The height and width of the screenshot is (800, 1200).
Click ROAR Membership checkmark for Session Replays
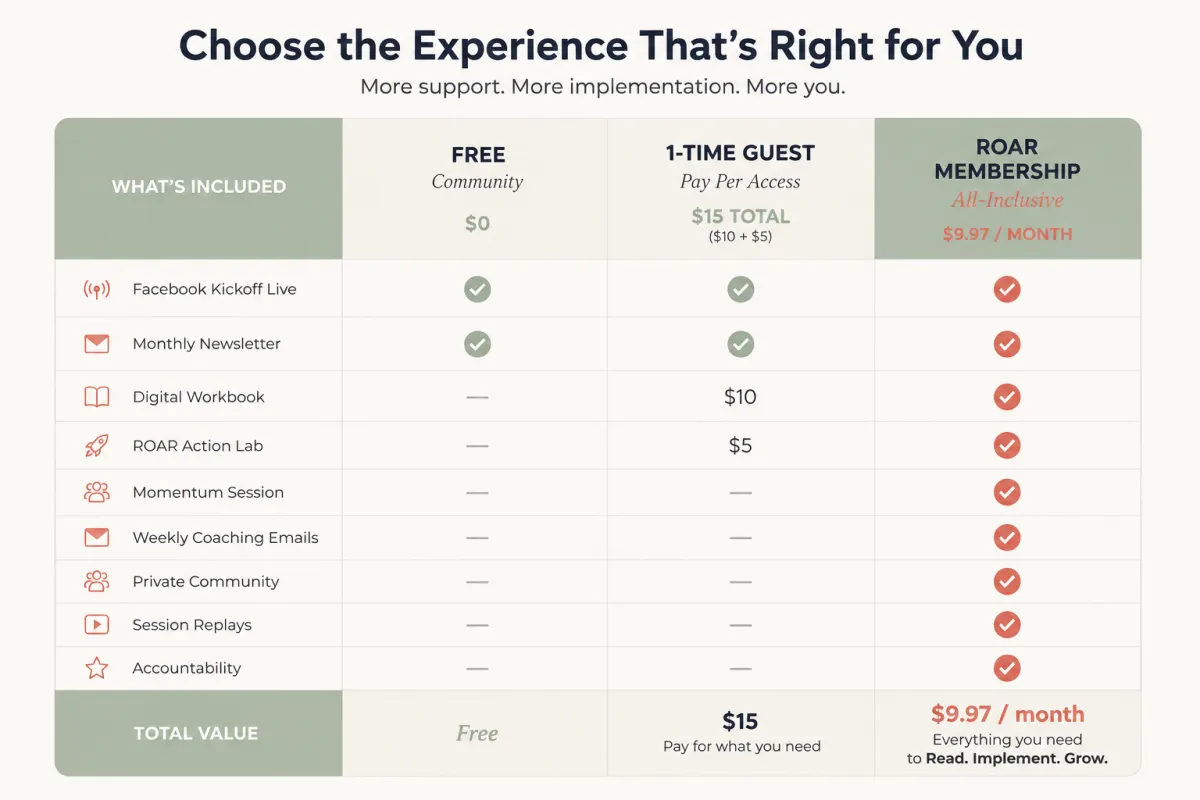(1007, 625)
